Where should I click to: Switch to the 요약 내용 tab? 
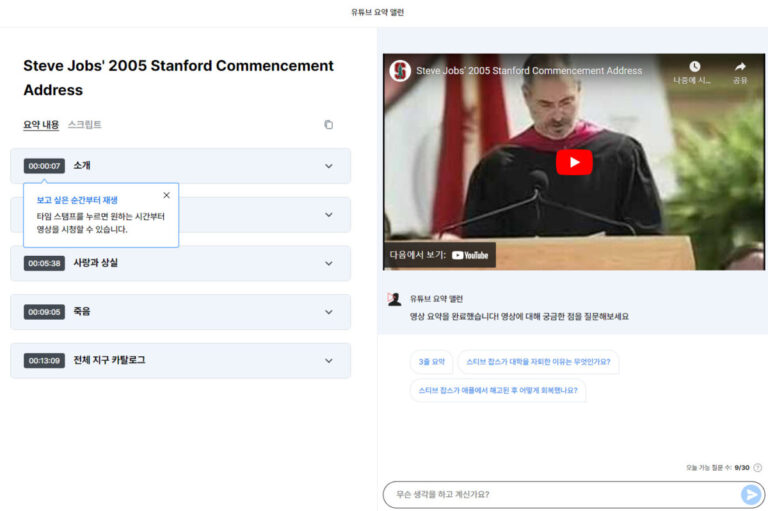41,124
